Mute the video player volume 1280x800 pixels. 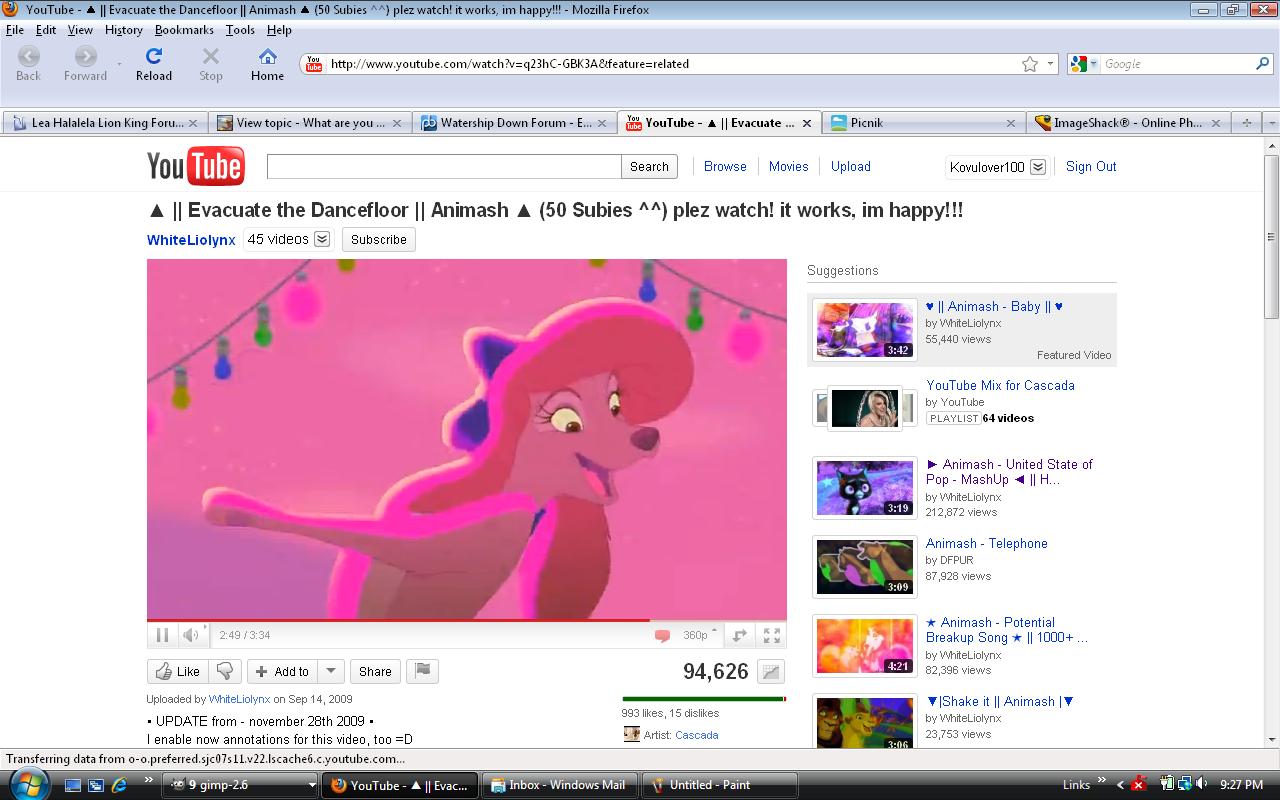pos(190,635)
